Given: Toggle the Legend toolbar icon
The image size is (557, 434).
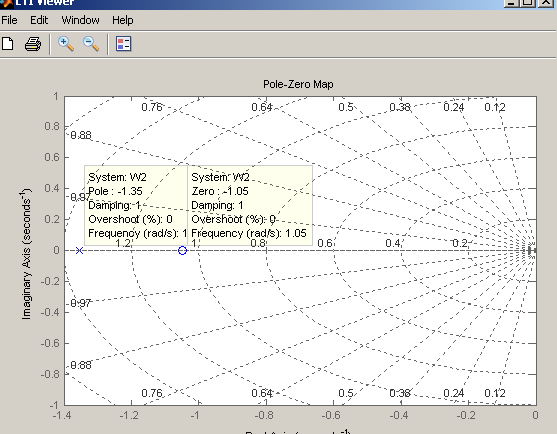Looking at the screenshot, I should coord(124,44).
